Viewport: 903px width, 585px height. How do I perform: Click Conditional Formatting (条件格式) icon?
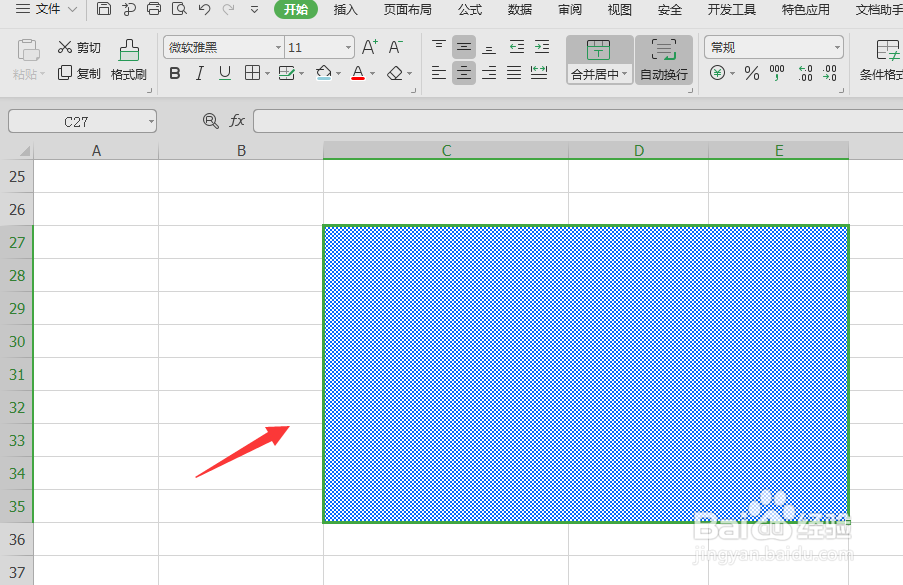tap(881, 60)
